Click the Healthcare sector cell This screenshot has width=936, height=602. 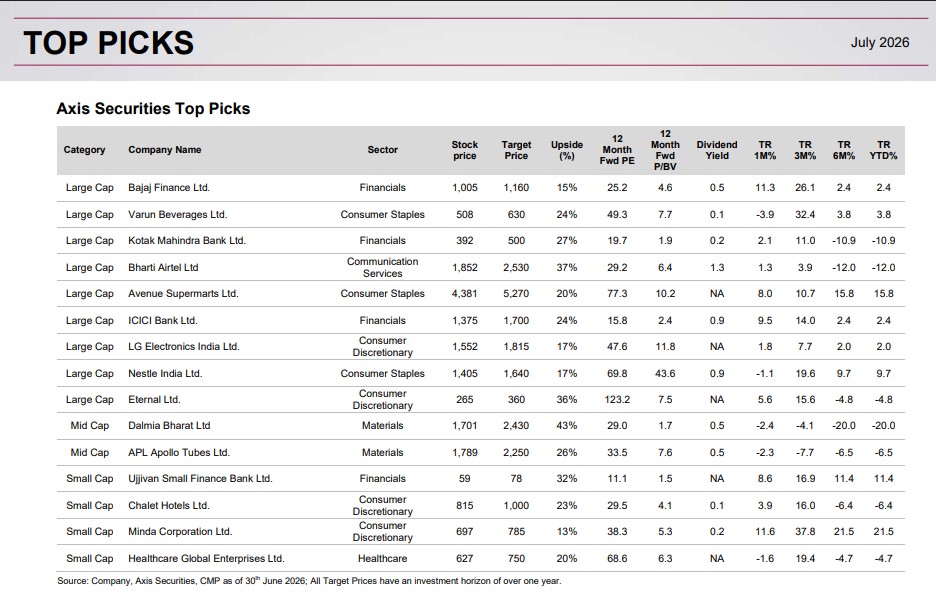tap(383, 559)
